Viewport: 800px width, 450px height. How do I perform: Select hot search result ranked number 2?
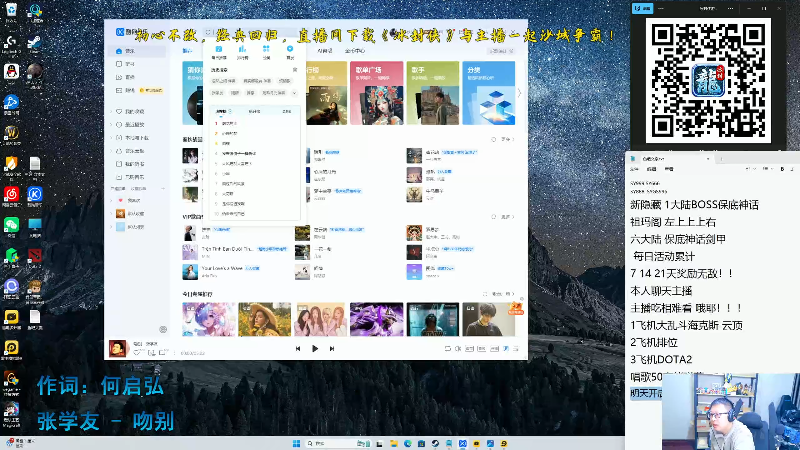point(254,133)
